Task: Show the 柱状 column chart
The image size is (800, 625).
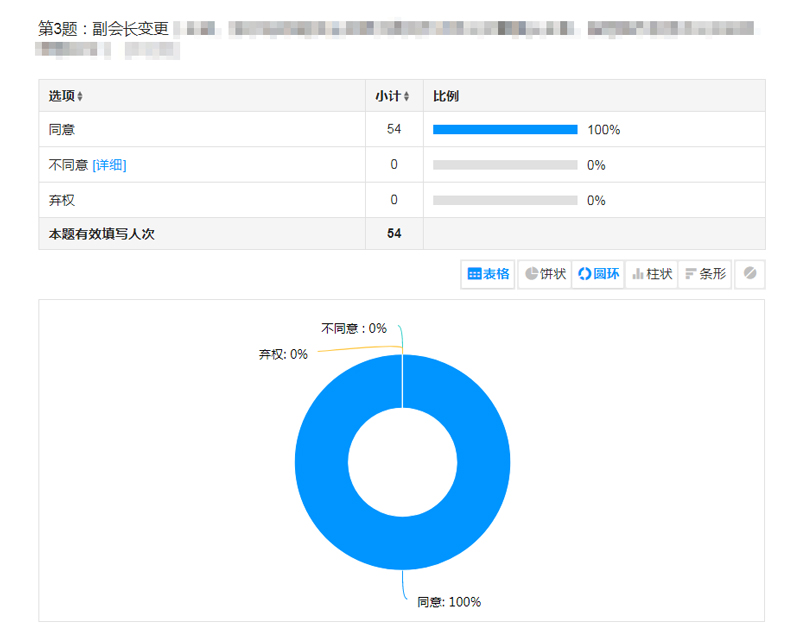Action: pos(652,274)
